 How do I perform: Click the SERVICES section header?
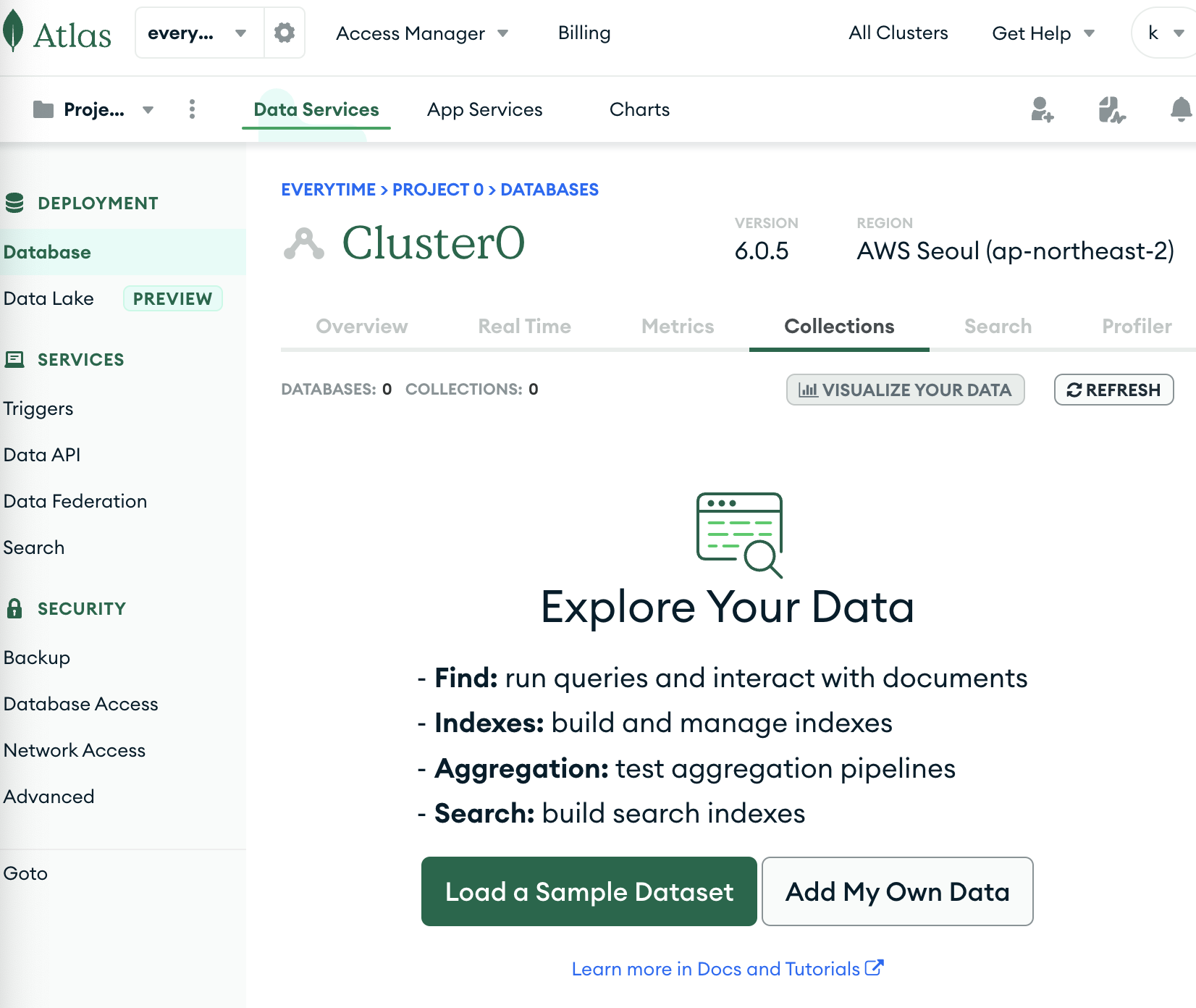[x=81, y=360]
